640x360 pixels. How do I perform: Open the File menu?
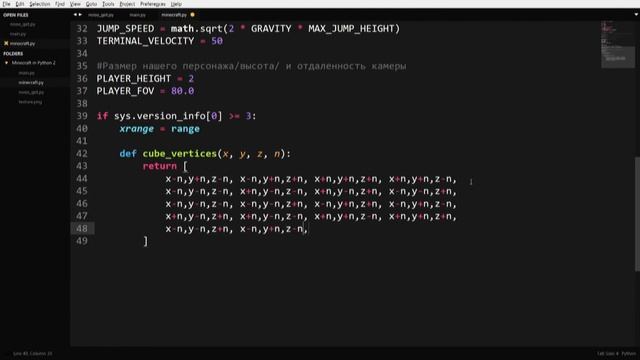pyautogui.click(x=6, y=4)
